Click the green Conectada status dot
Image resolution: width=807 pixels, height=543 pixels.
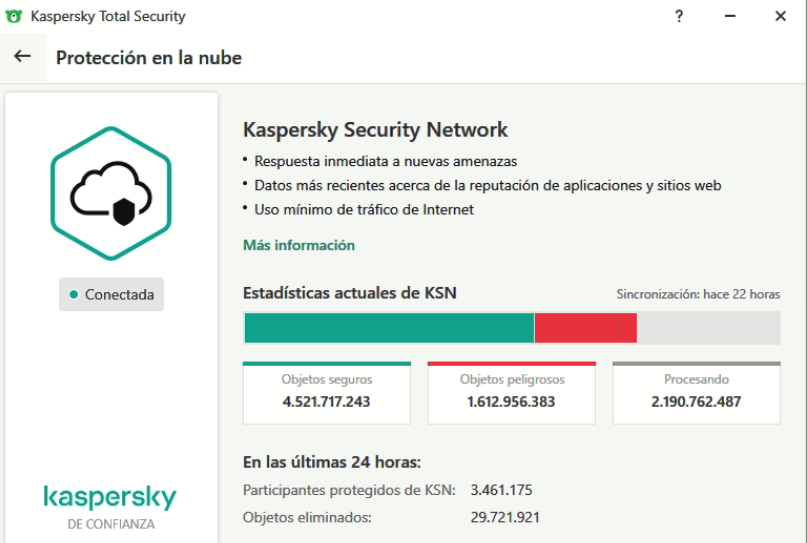tap(74, 295)
